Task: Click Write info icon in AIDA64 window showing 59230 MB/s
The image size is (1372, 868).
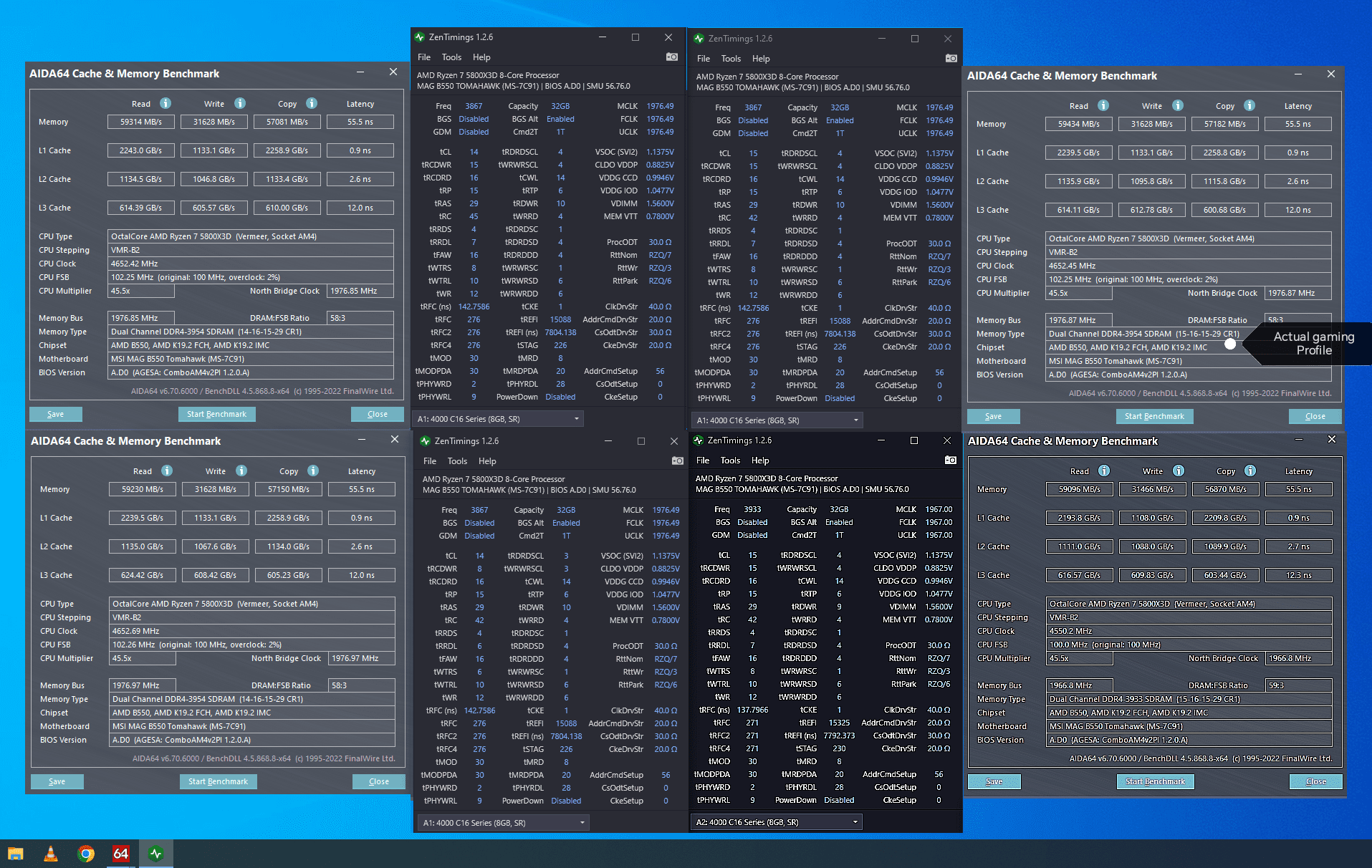Action: 241,471
